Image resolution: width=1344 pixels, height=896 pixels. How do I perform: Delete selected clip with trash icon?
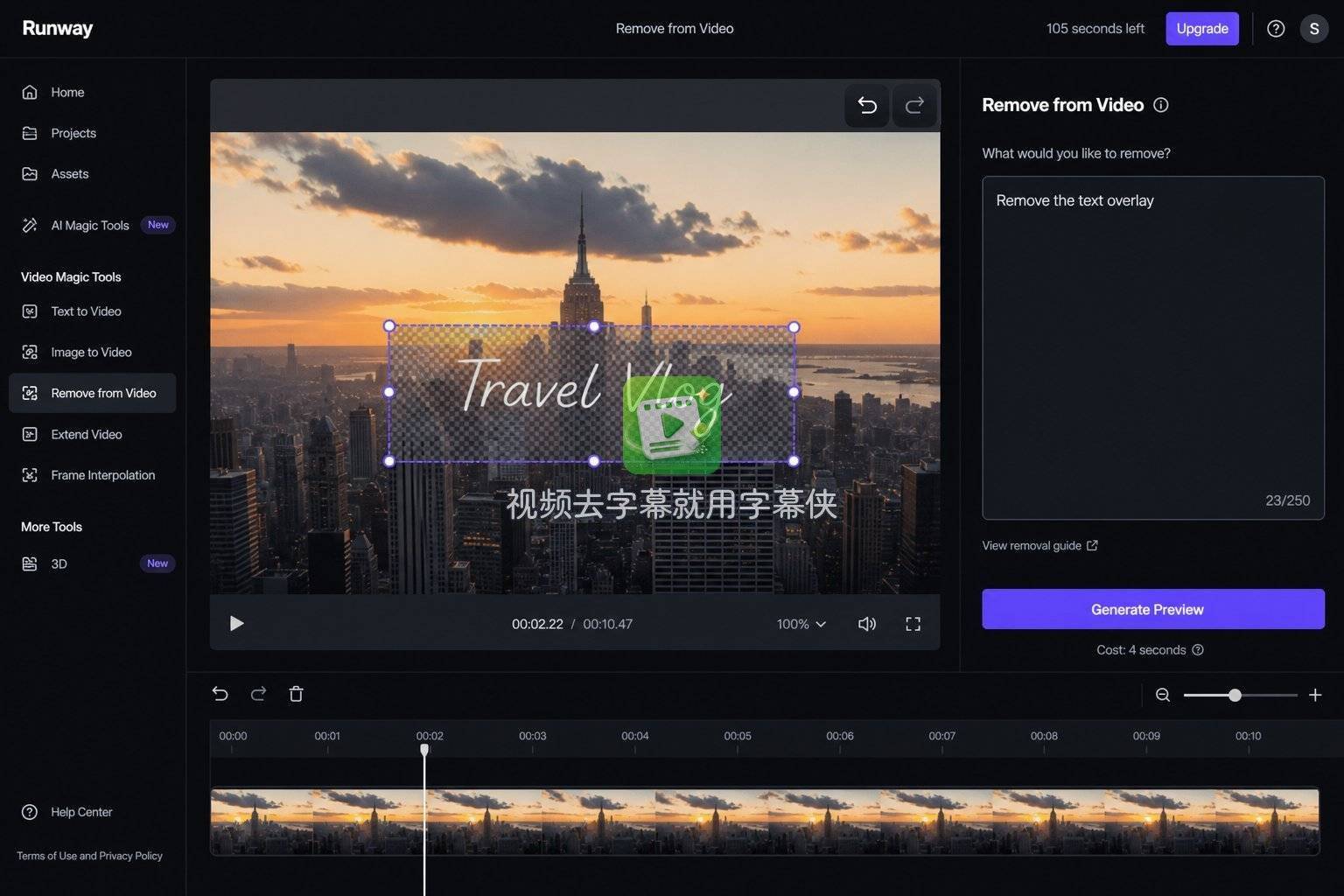(x=296, y=694)
